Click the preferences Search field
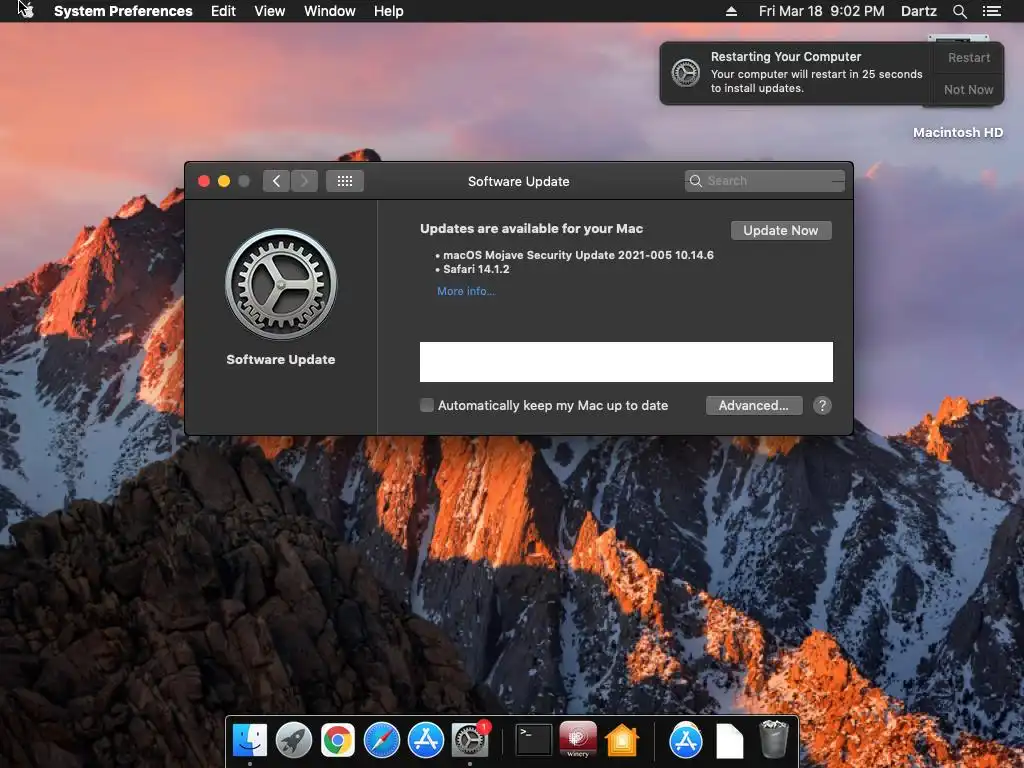 [x=765, y=181]
